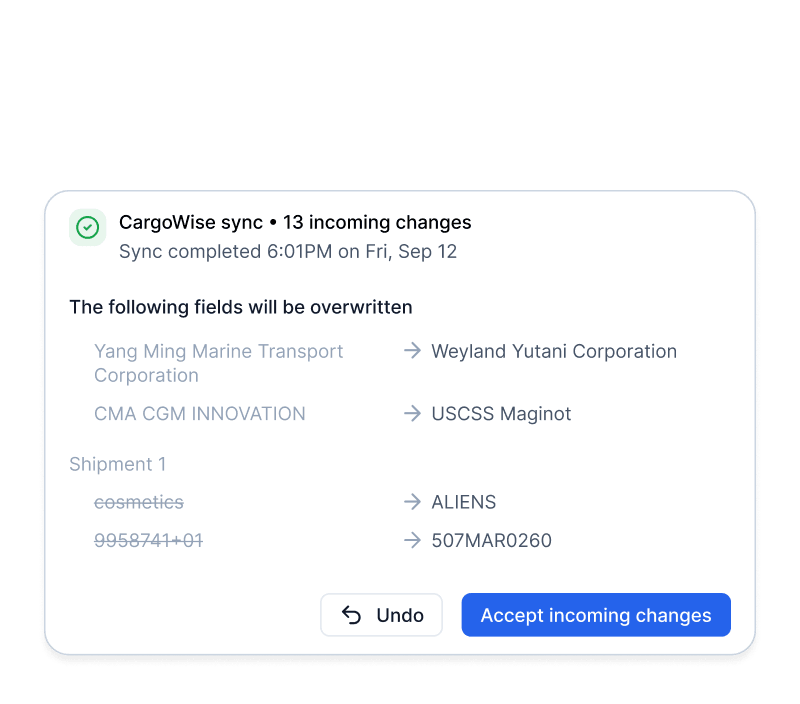Image resolution: width=800 pixels, height=704 pixels.
Task: Click the arrow before 507MAR0260
Action: click(x=411, y=540)
